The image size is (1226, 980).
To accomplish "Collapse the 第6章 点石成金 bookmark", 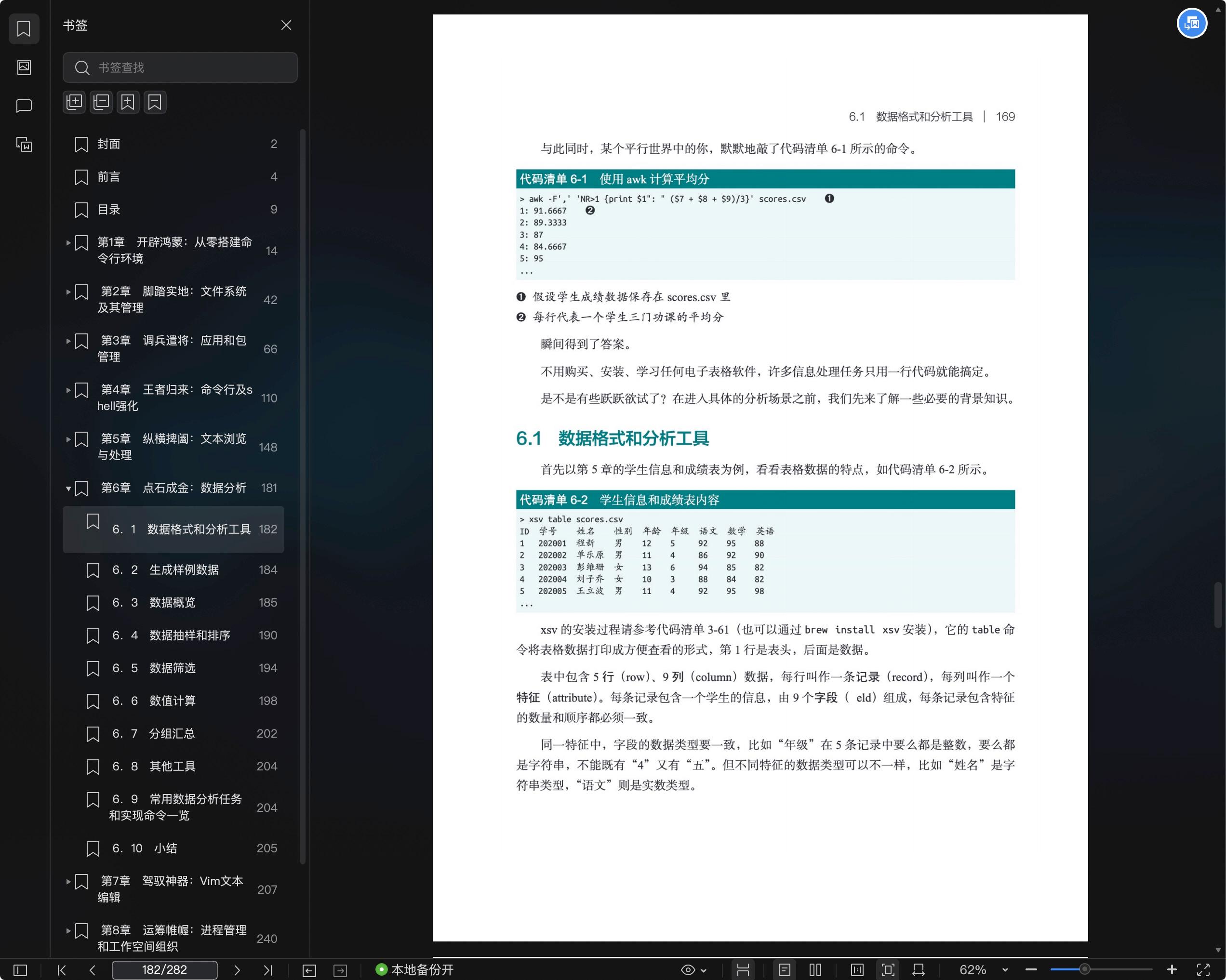I will tap(68, 488).
